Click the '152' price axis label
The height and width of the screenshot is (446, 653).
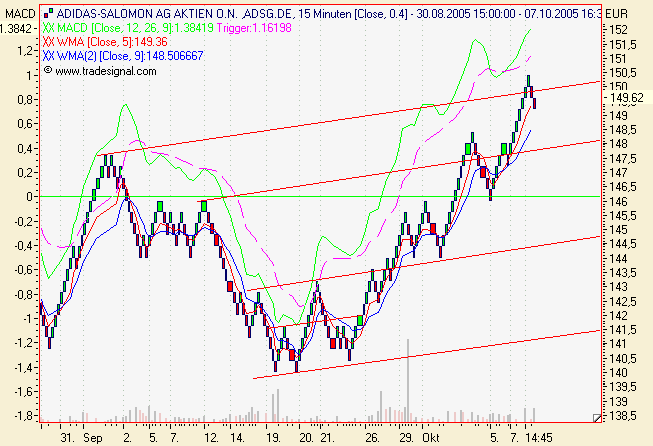pyautogui.click(x=618, y=30)
